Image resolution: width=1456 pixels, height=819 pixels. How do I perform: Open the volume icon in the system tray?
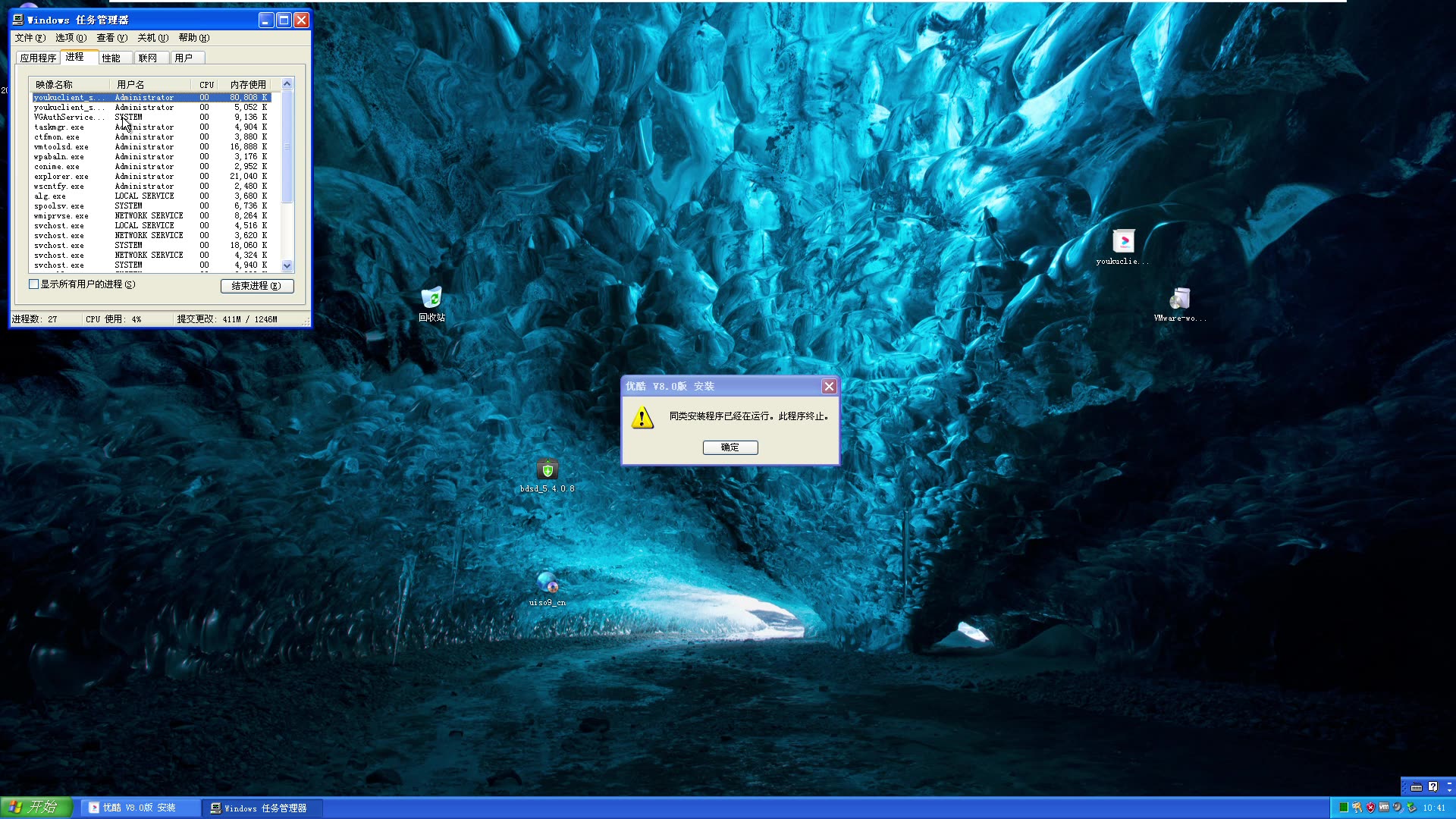[1397, 807]
